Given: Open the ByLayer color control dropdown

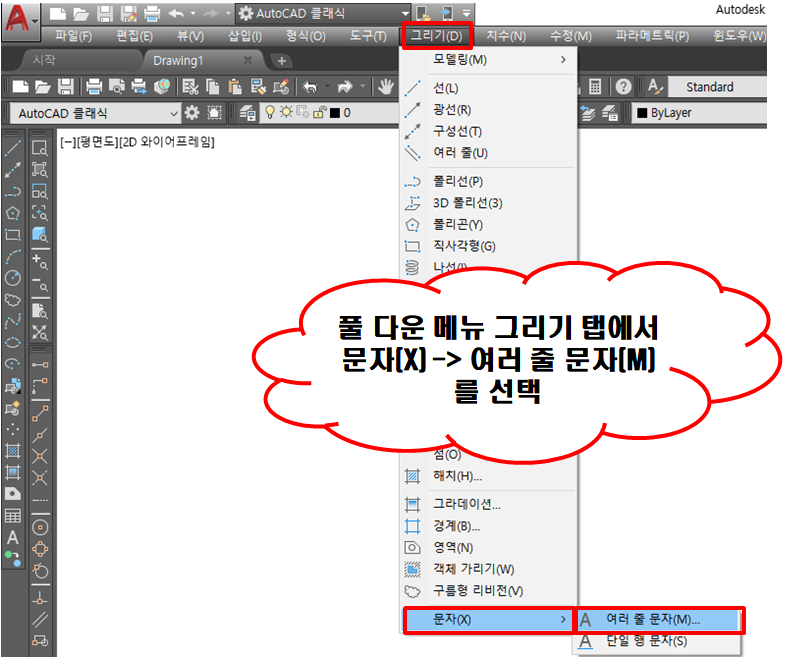Looking at the screenshot, I should point(700,113).
